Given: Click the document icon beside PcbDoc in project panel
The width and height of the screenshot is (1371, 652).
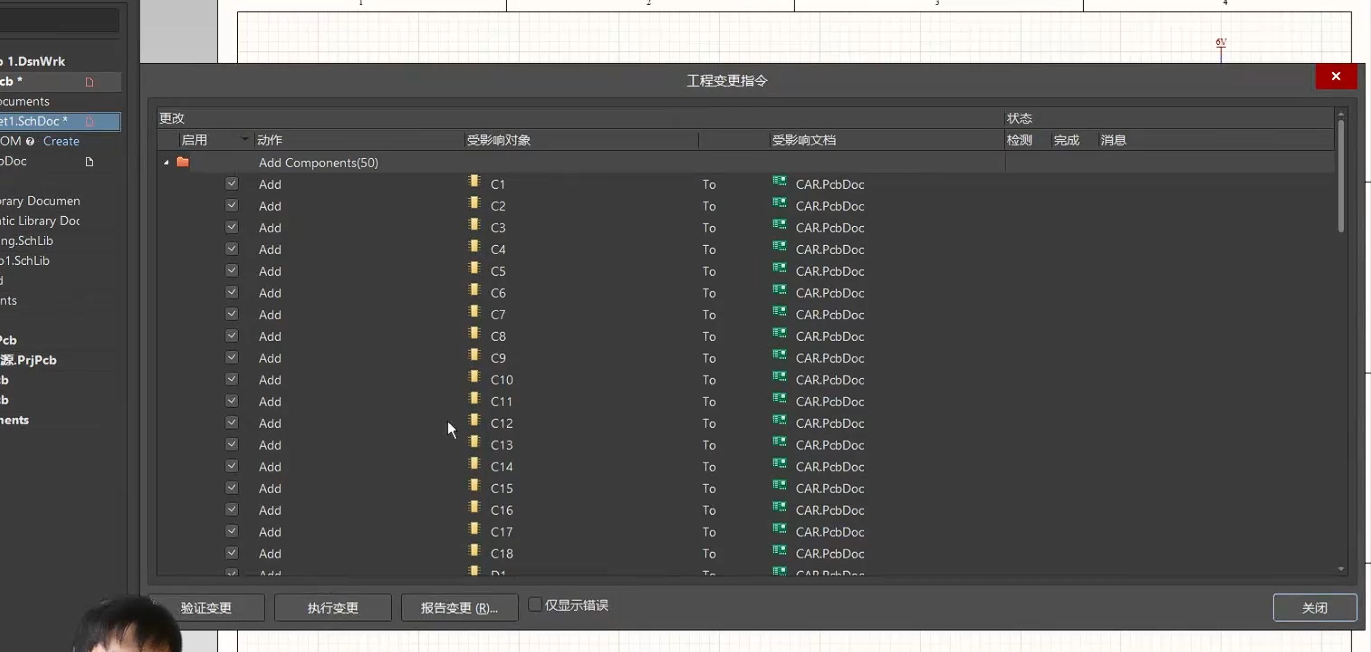Looking at the screenshot, I should tap(89, 161).
